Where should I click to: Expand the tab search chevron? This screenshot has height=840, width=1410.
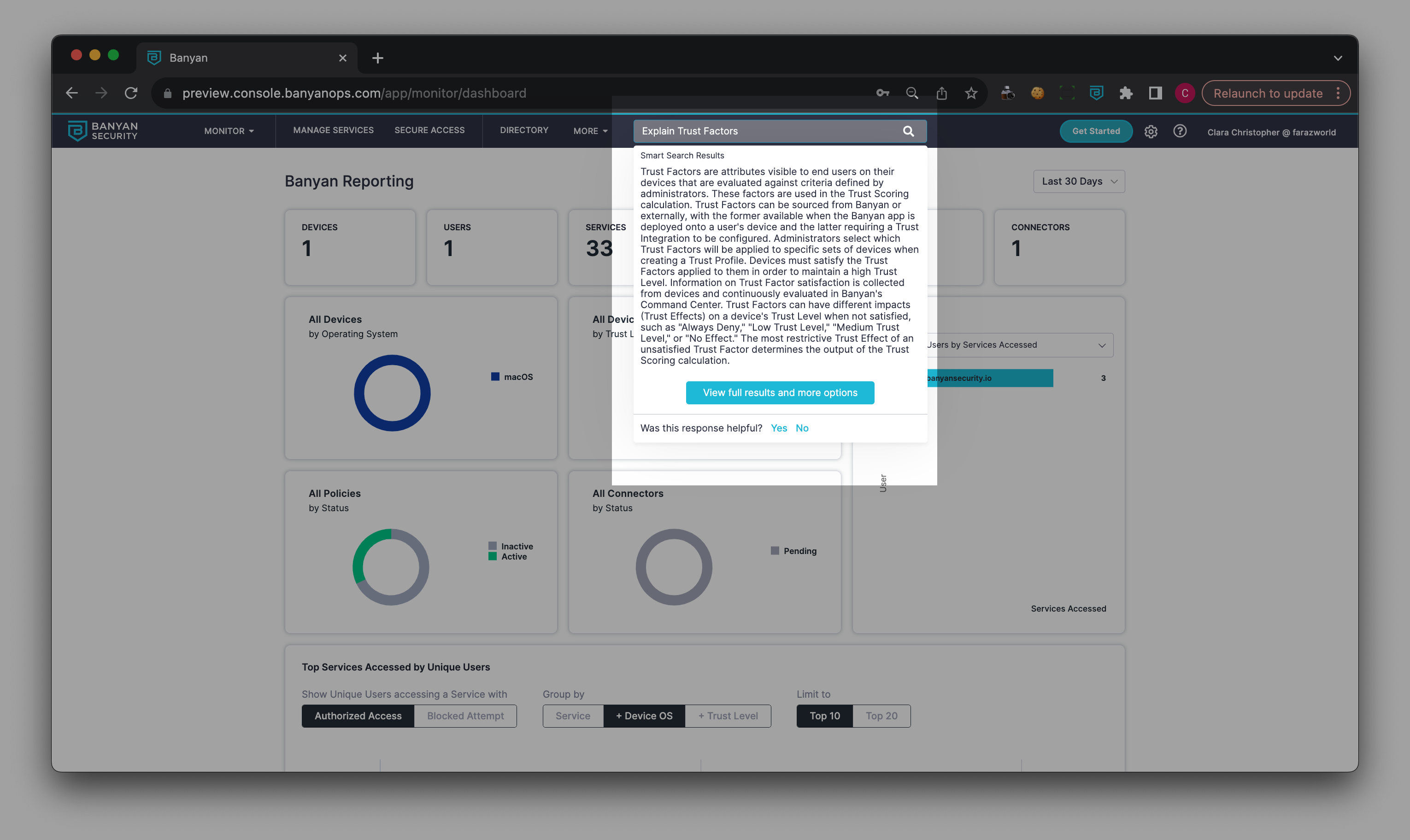pyautogui.click(x=1338, y=58)
